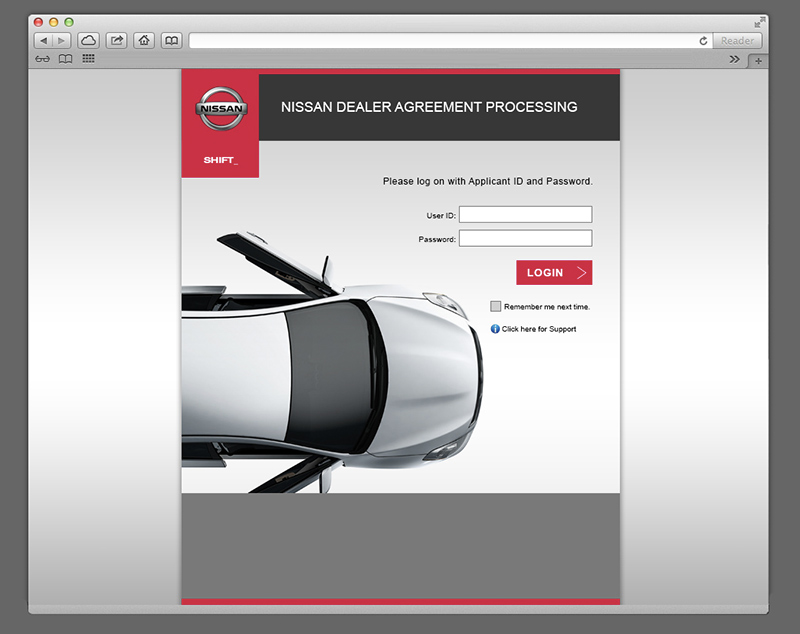Switch to Reader view
This screenshot has height=634, width=800.
[x=737, y=40]
